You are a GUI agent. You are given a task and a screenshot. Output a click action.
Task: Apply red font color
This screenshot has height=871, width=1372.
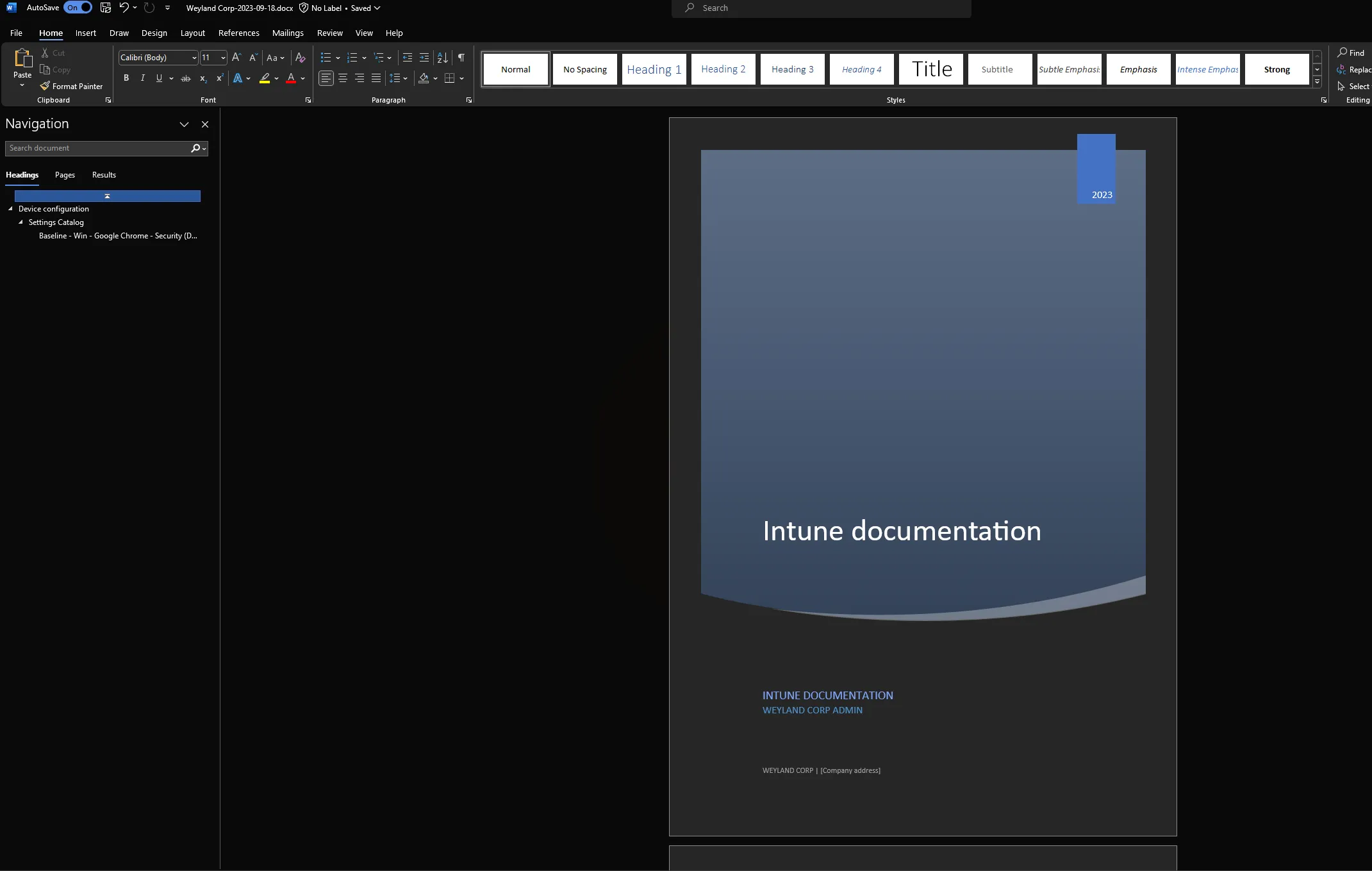291,78
